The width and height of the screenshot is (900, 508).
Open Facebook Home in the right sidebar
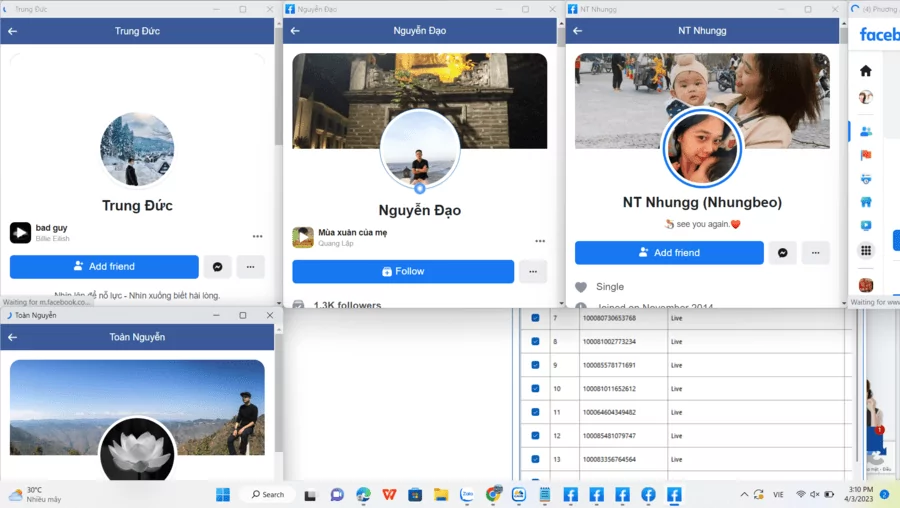(x=866, y=71)
